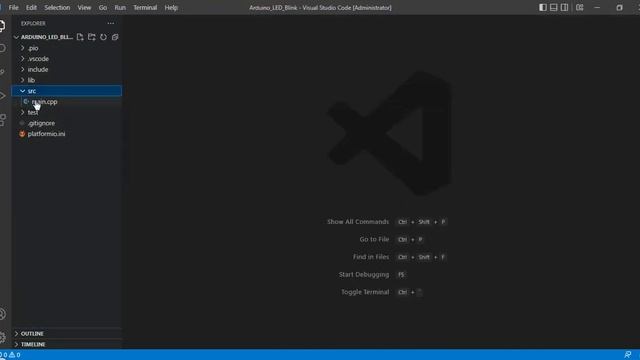Open the Help menu
This screenshot has height=360, width=640.
tap(171, 7)
